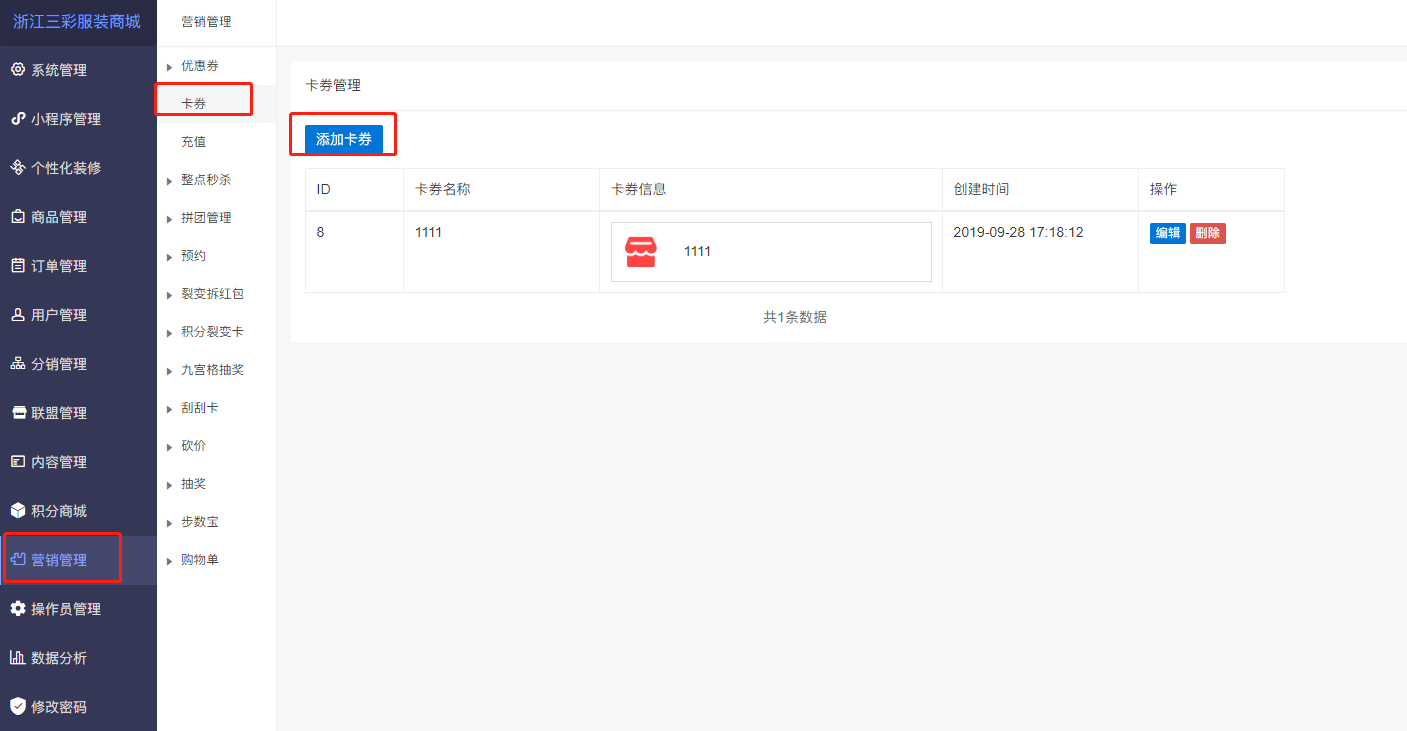
Task: Click the 浙江三彩服装商城 site title
Action: pyautogui.click(x=77, y=22)
